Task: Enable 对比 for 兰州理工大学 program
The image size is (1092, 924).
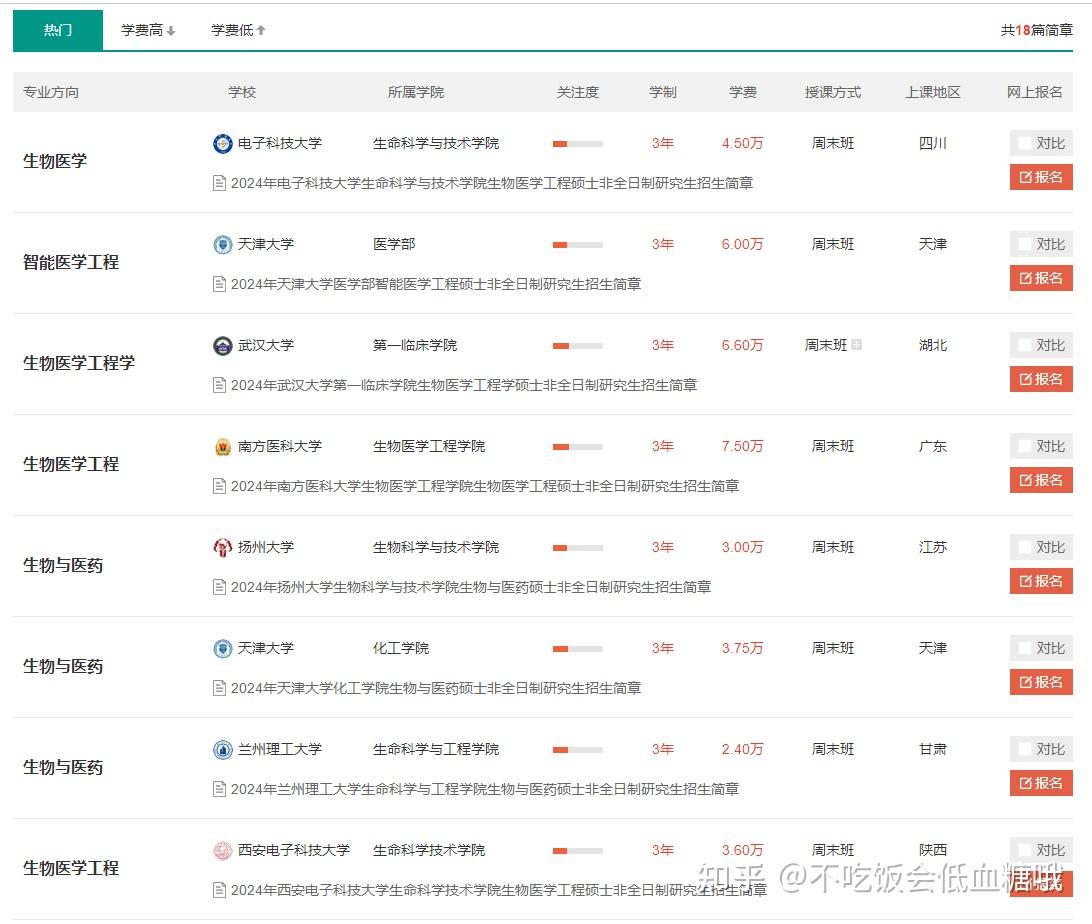Action: (x=1024, y=750)
